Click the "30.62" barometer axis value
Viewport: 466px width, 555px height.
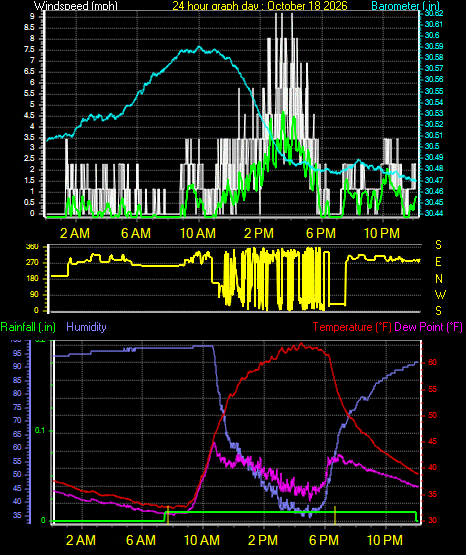(x=434, y=13)
